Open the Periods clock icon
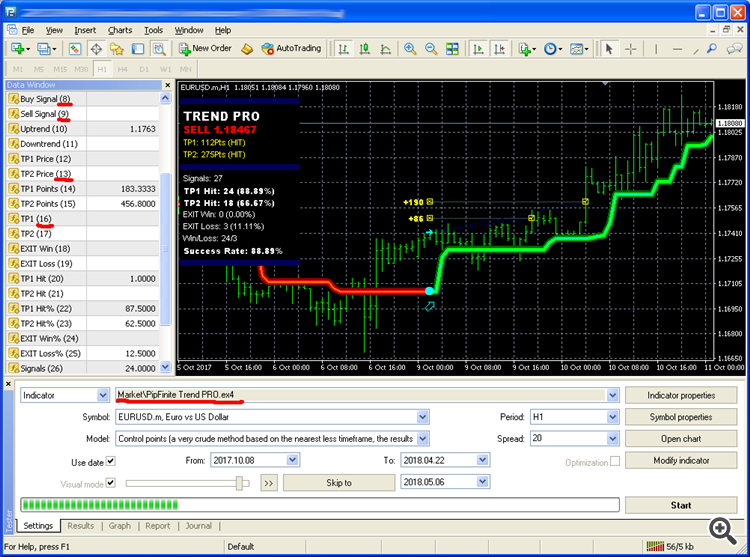 click(x=553, y=49)
